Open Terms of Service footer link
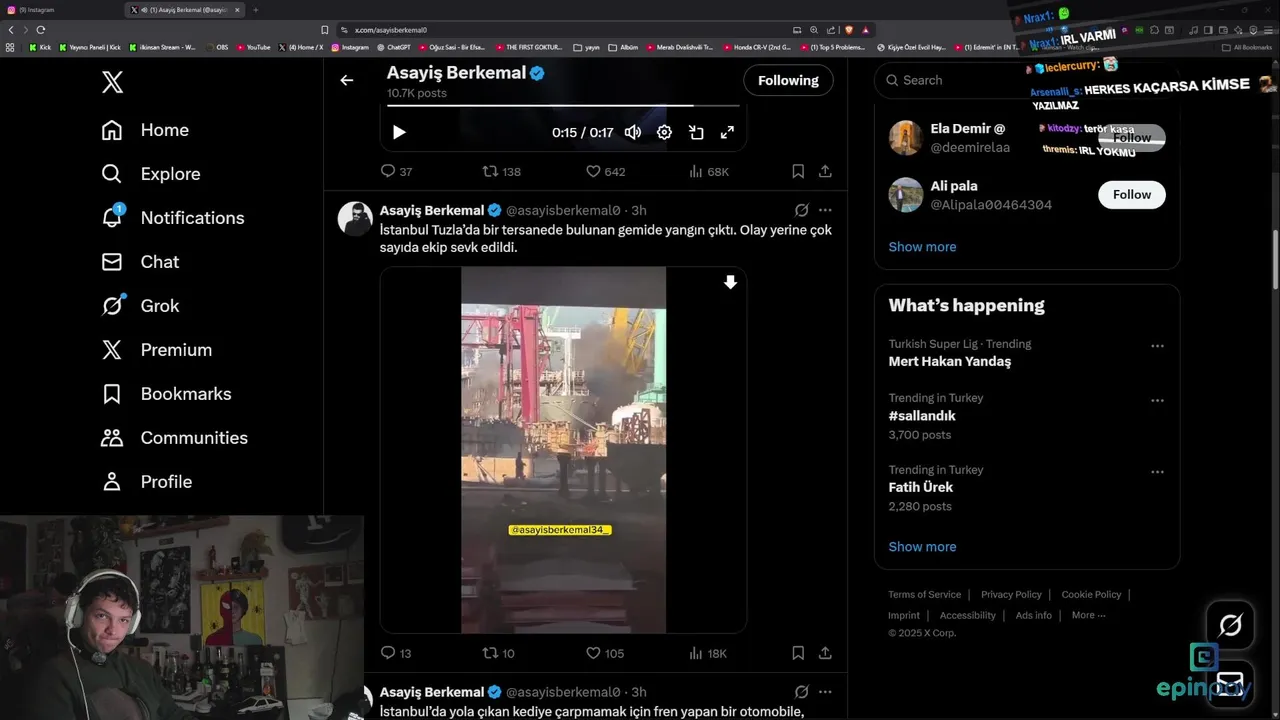 point(924,595)
